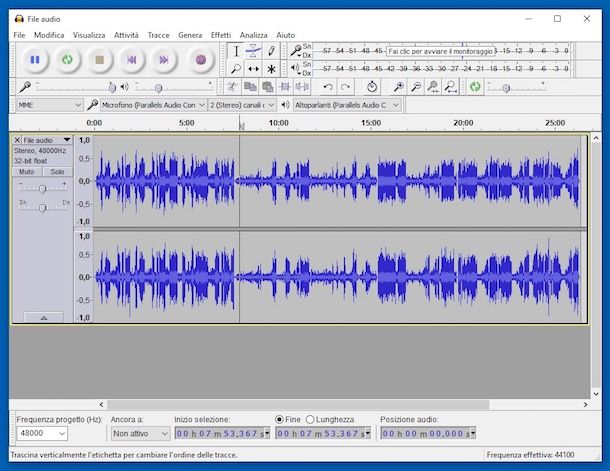
Task: Click to start input monitoring meter
Action: coord(440,51)
